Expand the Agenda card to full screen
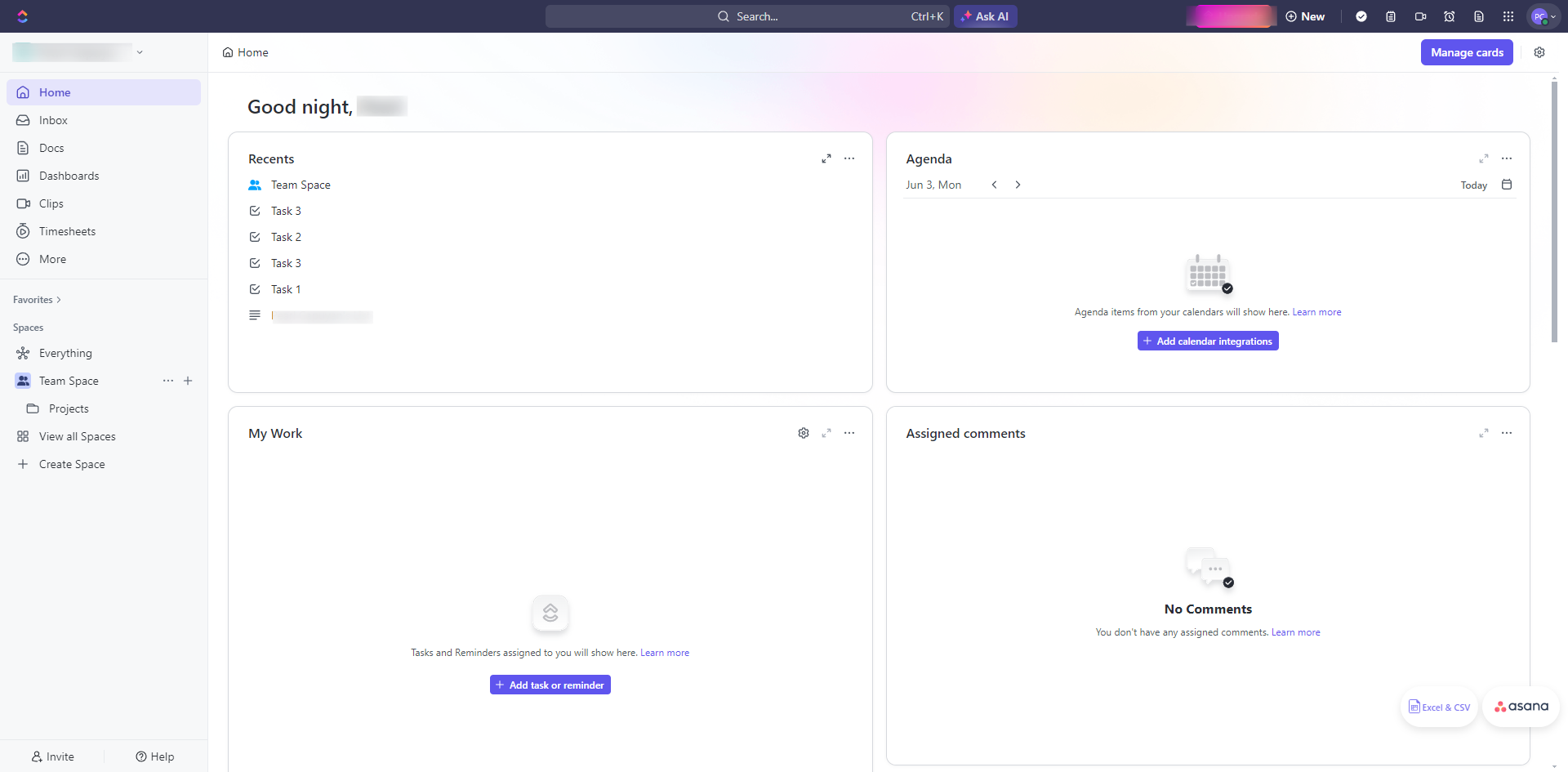 [x=1484, y=158]
